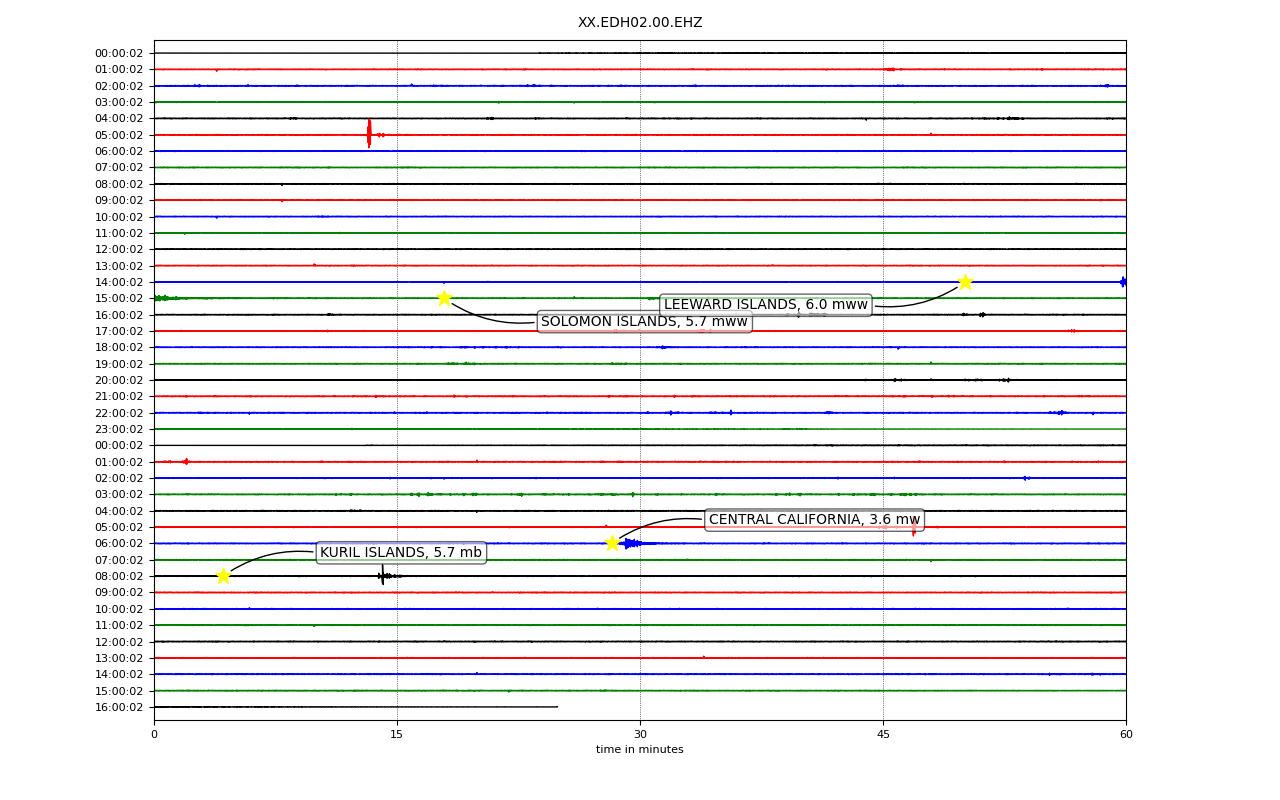Image resolution: width=1280 pixels, height=800 pixels.
Task: Click the 45 tick label on time axis
Action: click(883, 735)
